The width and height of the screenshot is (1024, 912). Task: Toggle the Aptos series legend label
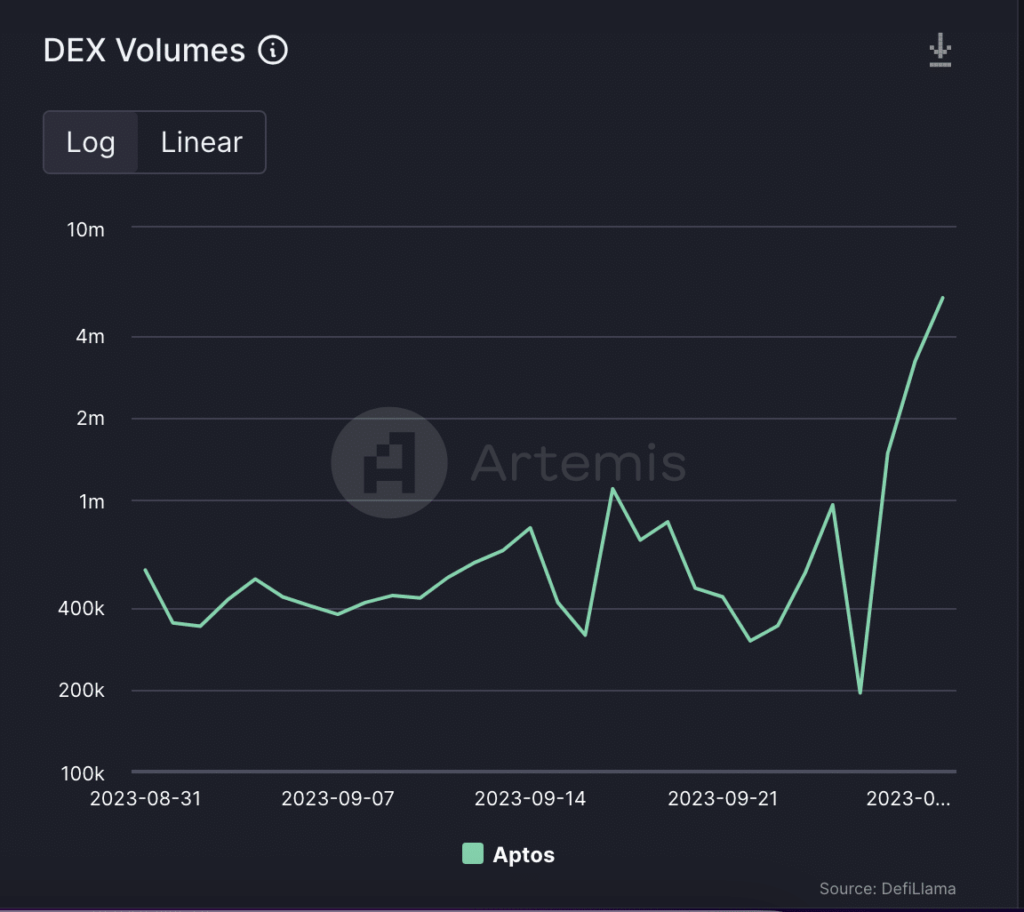click(x=523, y=855)
